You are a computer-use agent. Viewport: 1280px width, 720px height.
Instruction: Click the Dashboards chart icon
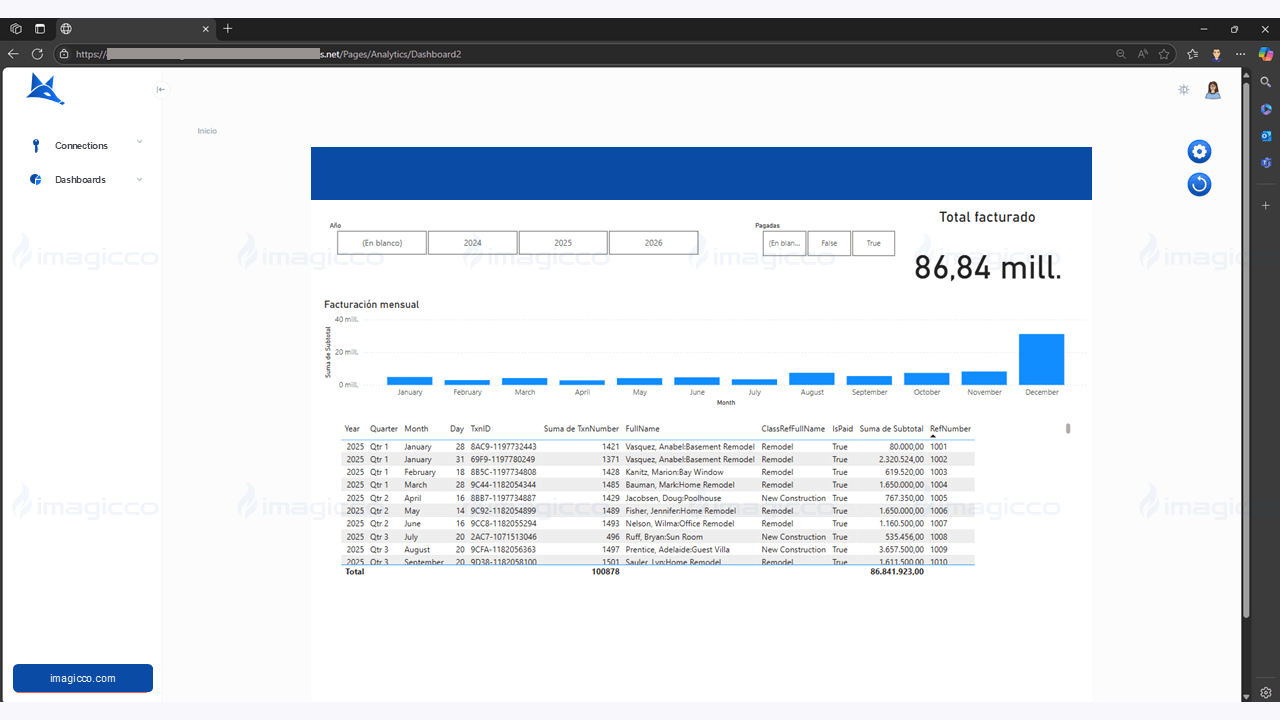click(36, 180)
